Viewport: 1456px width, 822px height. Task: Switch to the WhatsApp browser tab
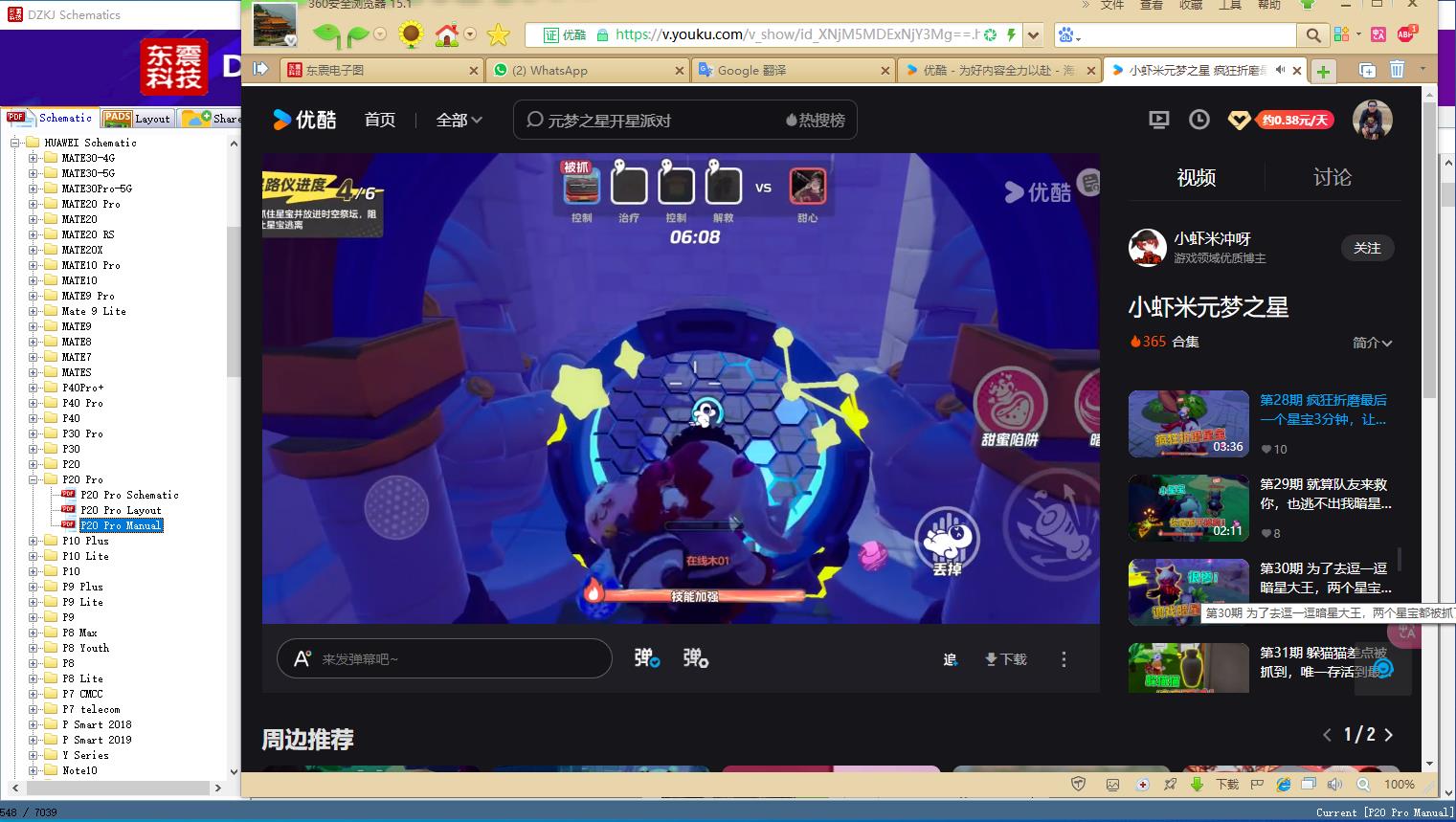click(586, 70)
